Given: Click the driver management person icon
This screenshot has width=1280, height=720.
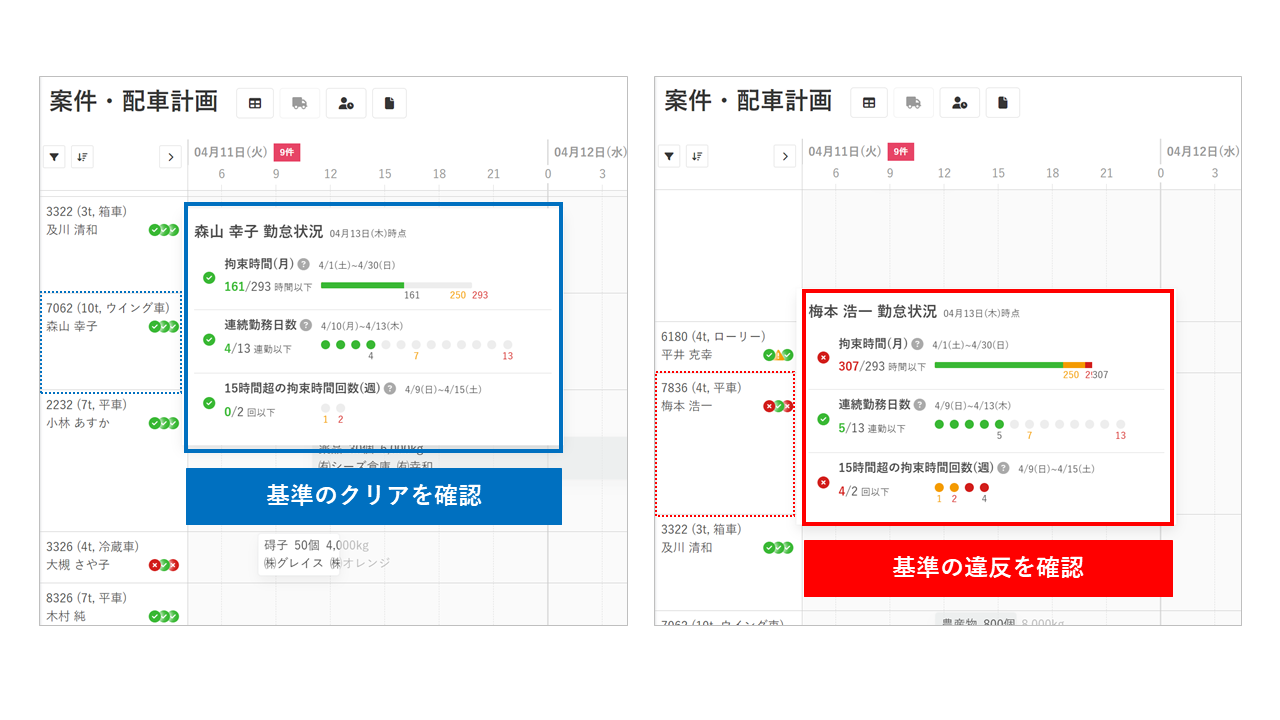Looking at the screenshot, I should (x=345, y=102).
